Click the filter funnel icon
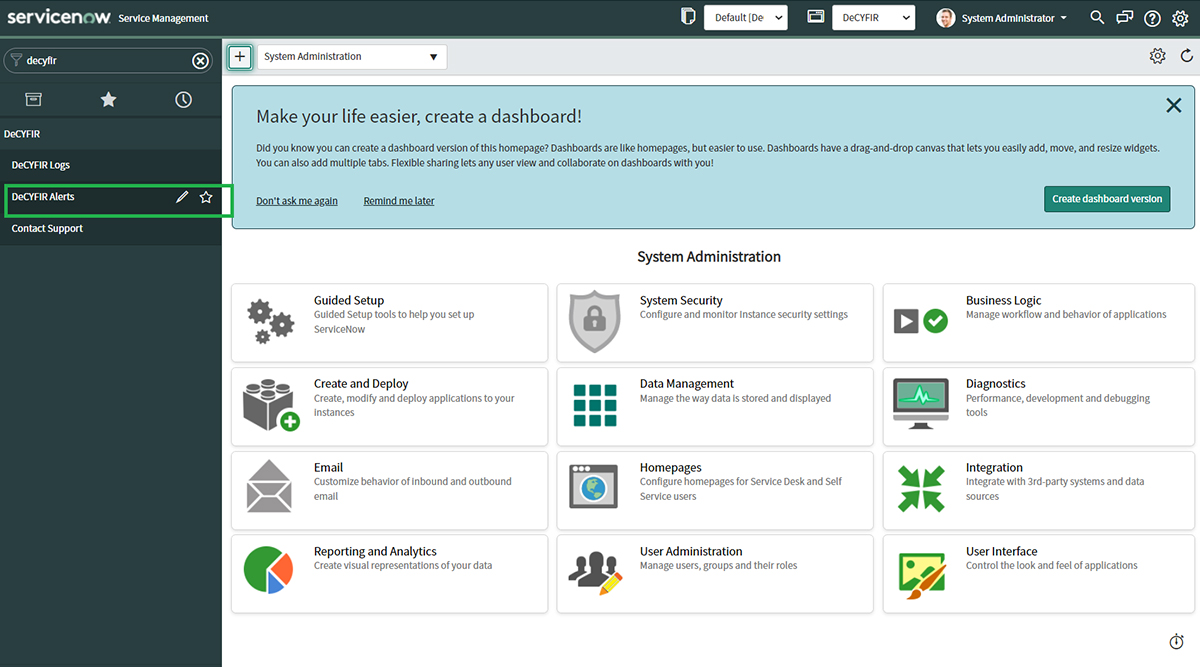 pyautogui.click(x=16, y=60)
